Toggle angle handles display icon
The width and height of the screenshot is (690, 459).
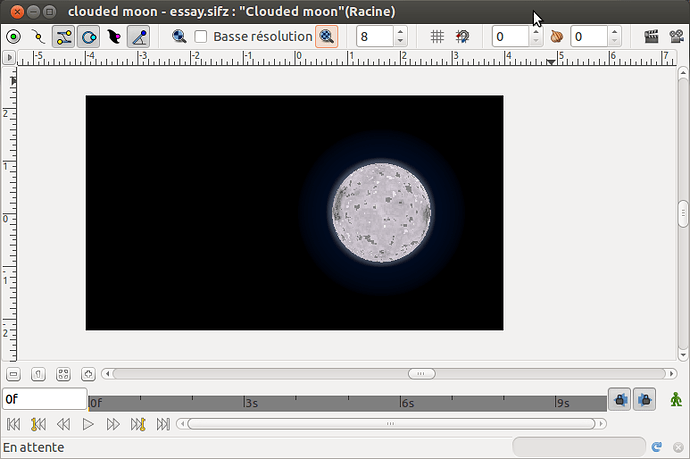(x=139, y=37)
